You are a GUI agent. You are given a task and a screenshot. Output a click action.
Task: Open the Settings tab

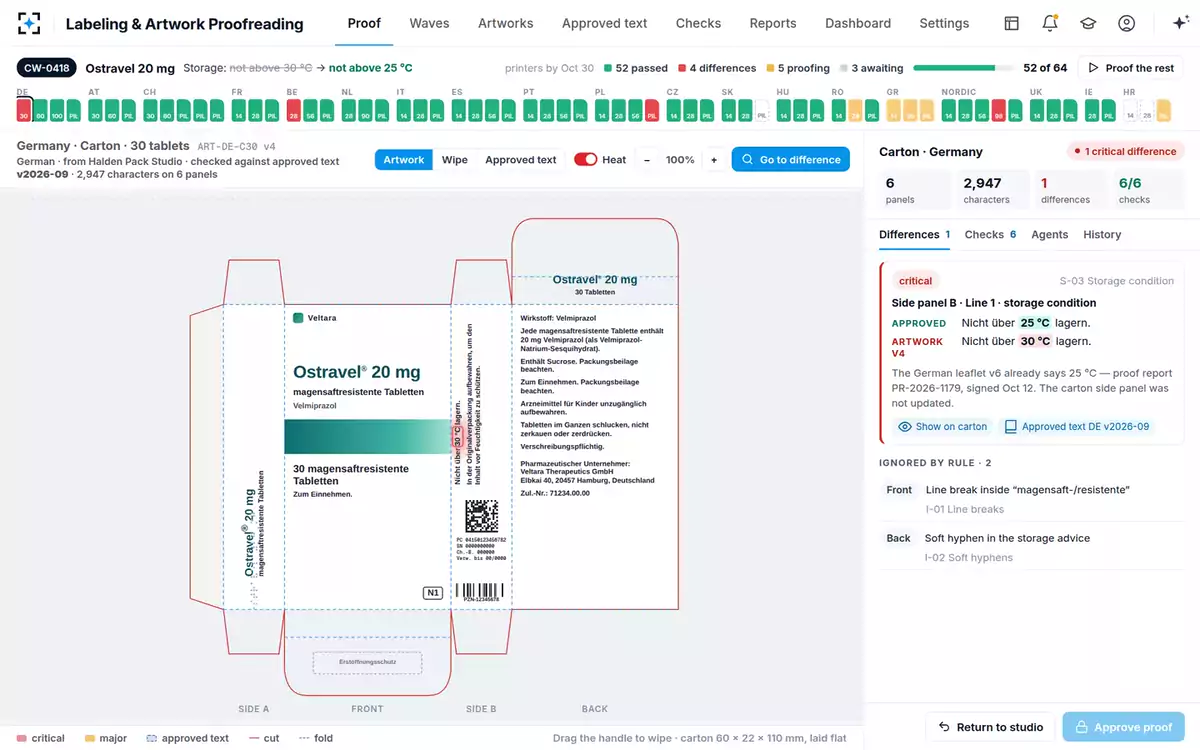coord(944,23)
